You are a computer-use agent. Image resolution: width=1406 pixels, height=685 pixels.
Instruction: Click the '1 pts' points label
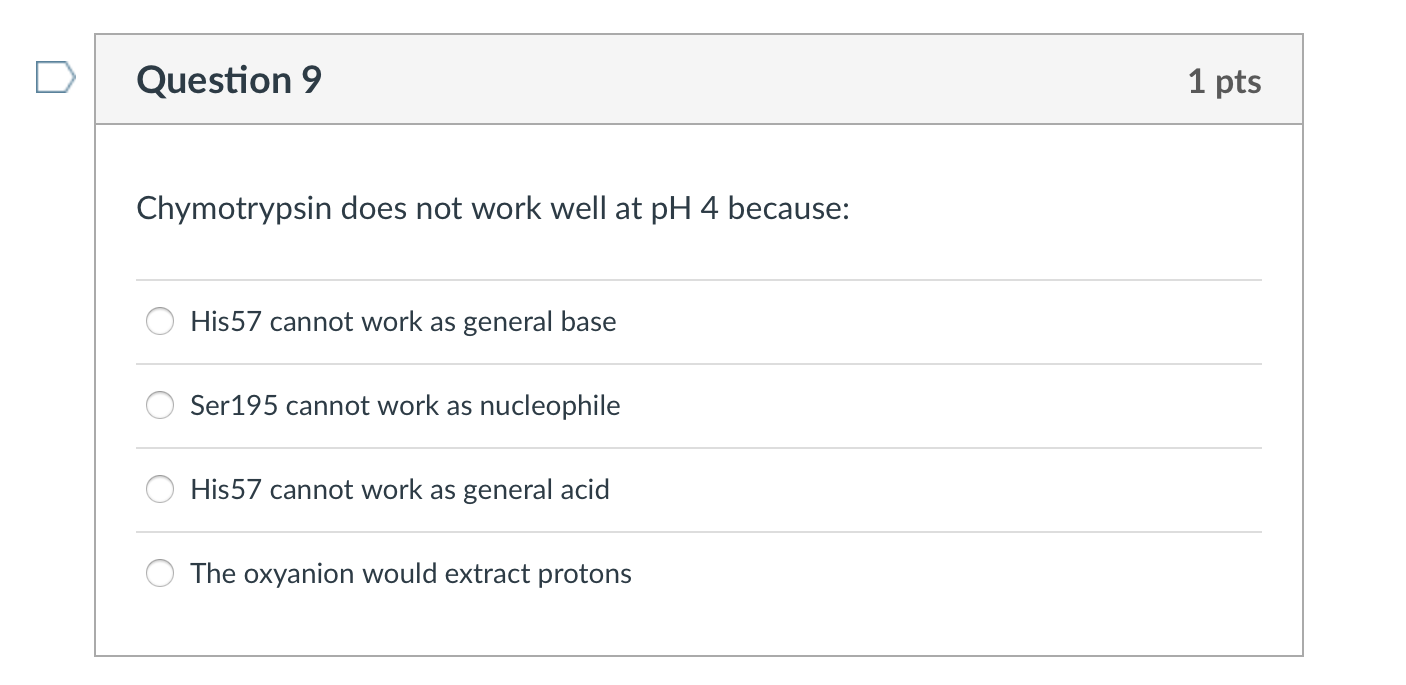pyautogui.click(x=1224, y=81)
